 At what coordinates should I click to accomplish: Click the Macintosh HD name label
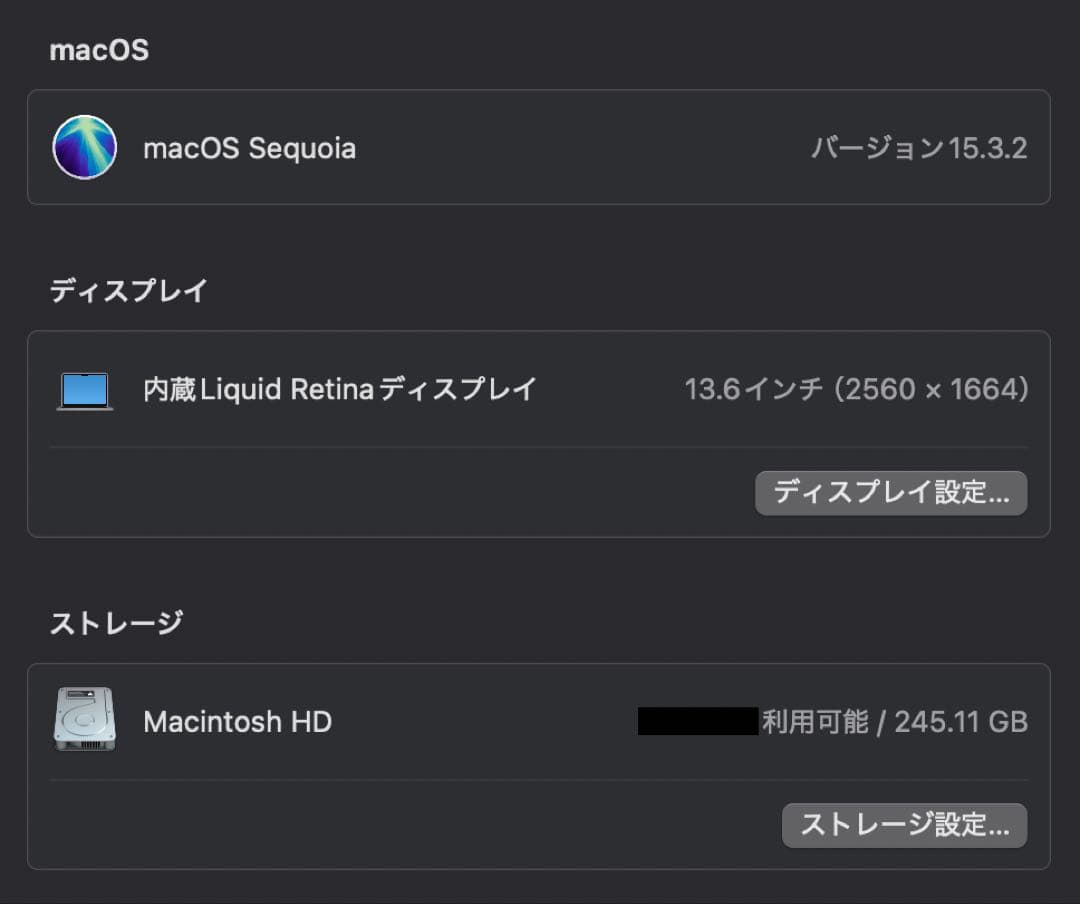pos(237,721)
